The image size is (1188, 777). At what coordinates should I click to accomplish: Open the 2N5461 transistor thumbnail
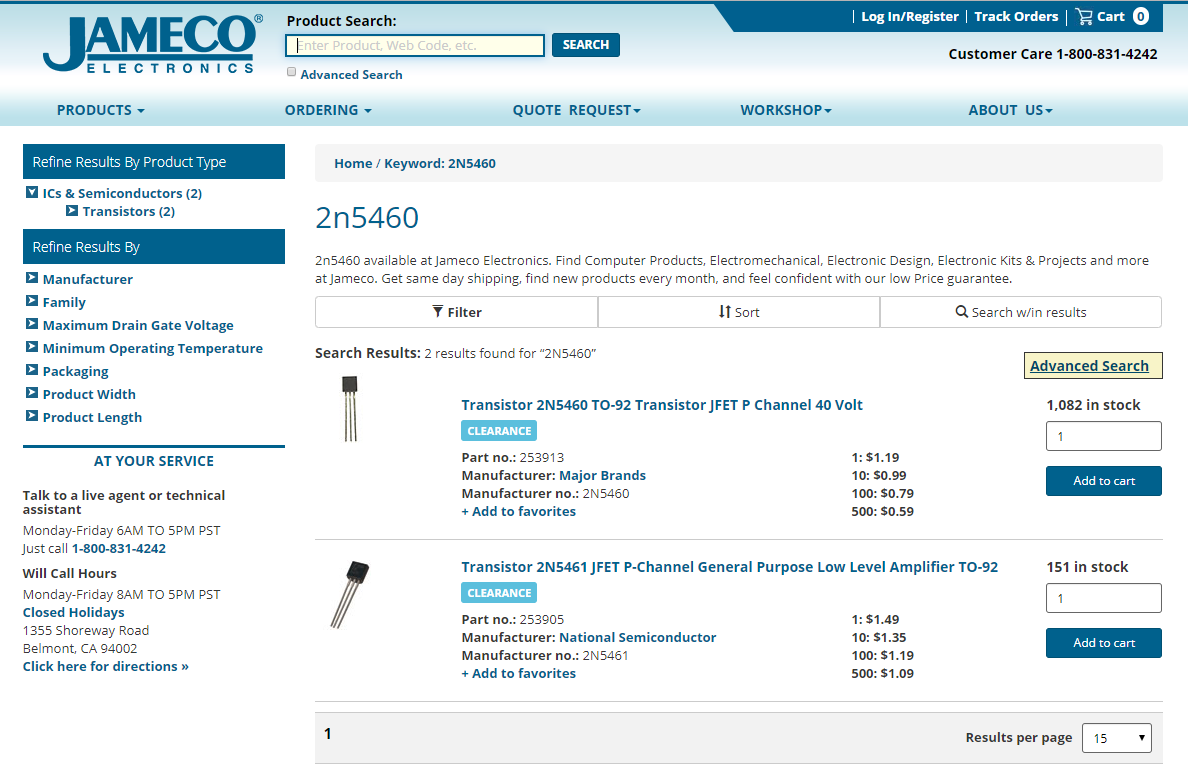349,595
